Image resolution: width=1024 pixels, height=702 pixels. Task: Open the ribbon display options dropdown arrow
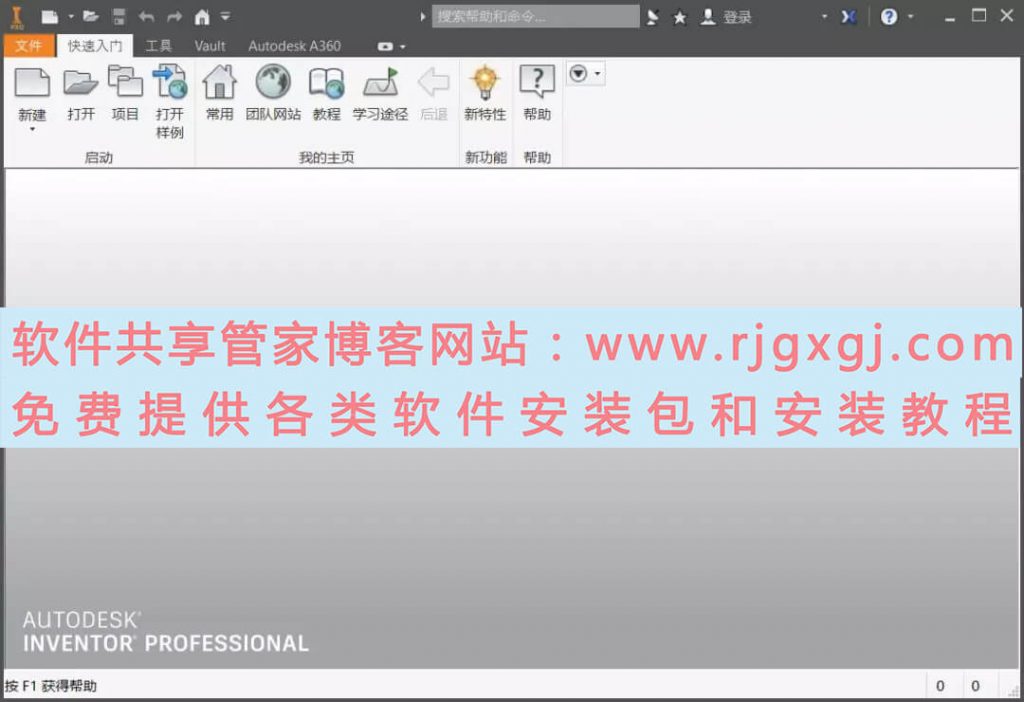coord(403,46)
